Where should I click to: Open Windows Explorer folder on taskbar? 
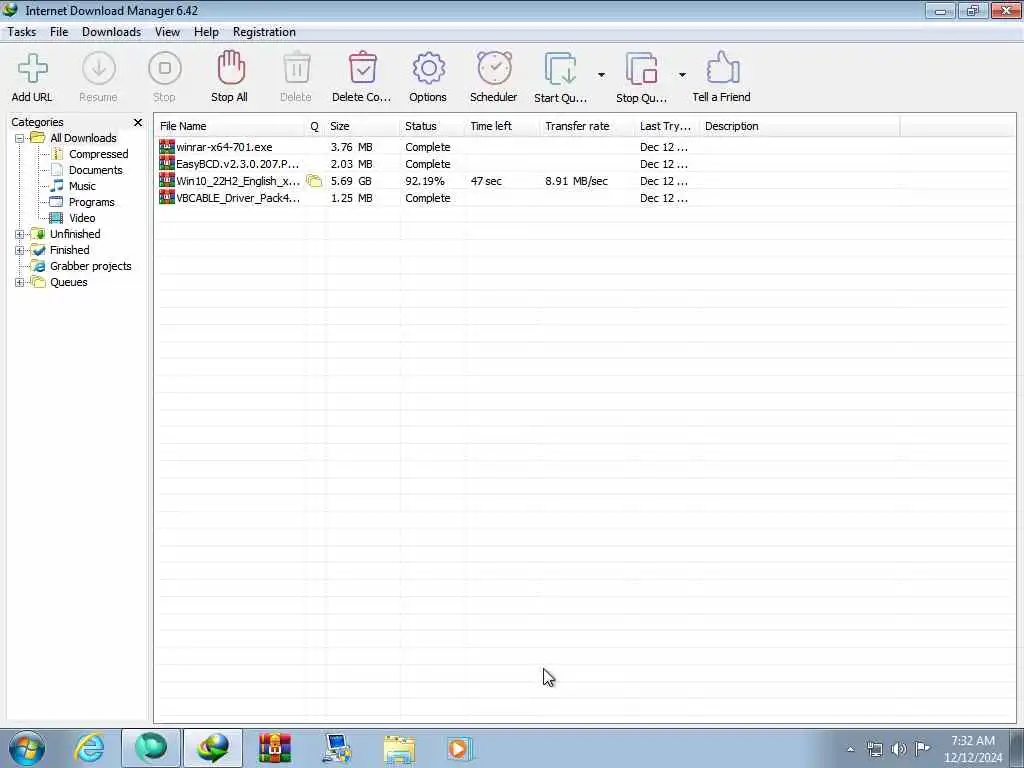pyautogui.click(x=399, y=750)
